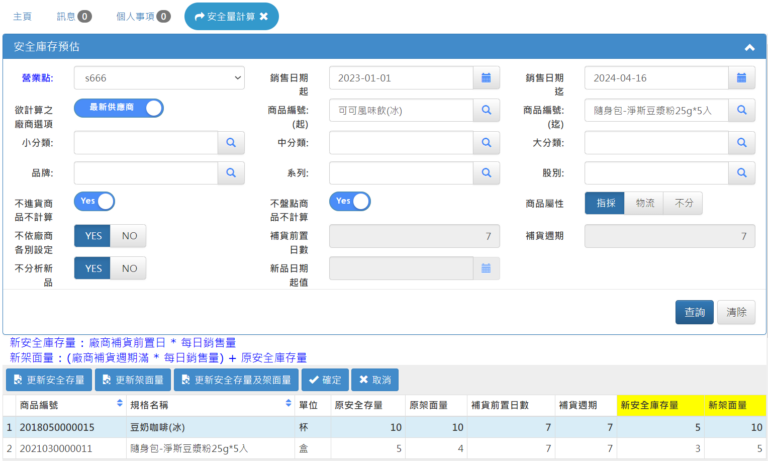
Task: Click 營業點 label
Action: [38, 78]
